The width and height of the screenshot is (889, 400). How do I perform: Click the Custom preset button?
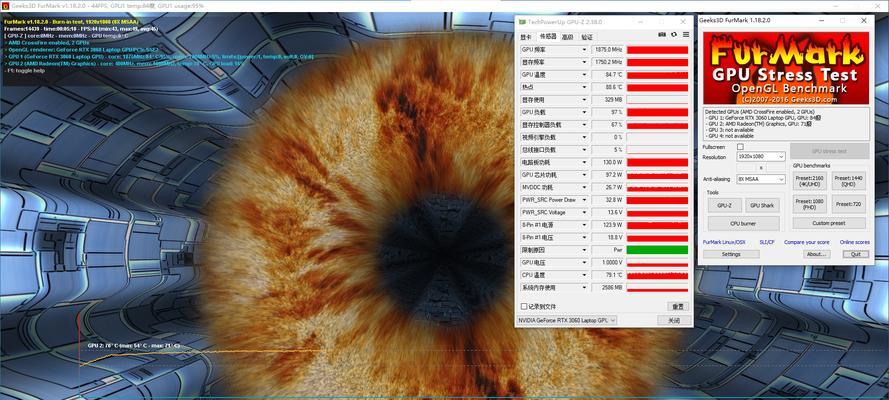tap(829, 223)
